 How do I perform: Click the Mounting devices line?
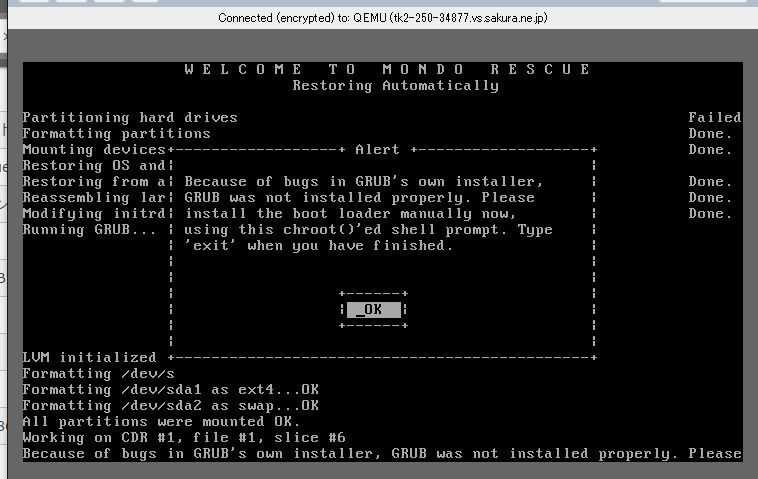pyautogui.click(x=94, y=150)
